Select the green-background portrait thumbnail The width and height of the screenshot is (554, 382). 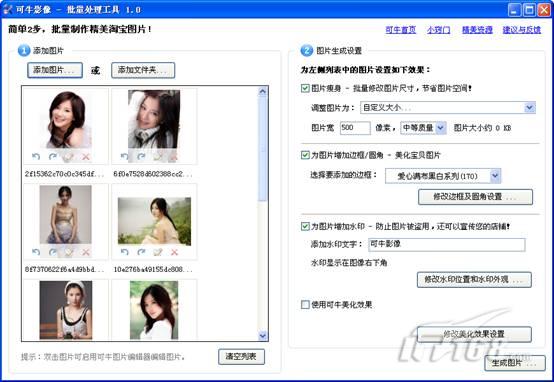coord(154,310)
